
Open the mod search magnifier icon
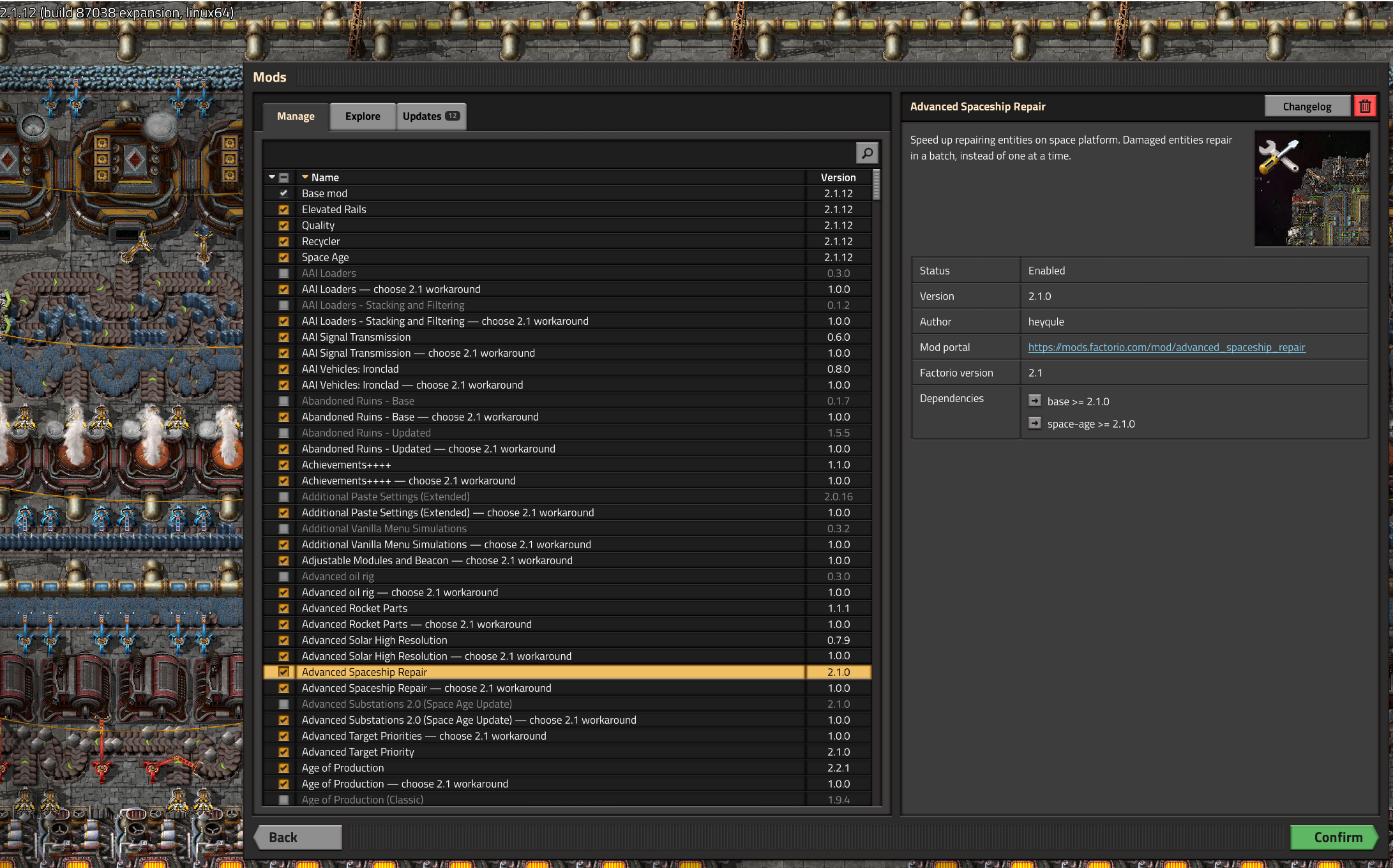(x=866, y=153)
